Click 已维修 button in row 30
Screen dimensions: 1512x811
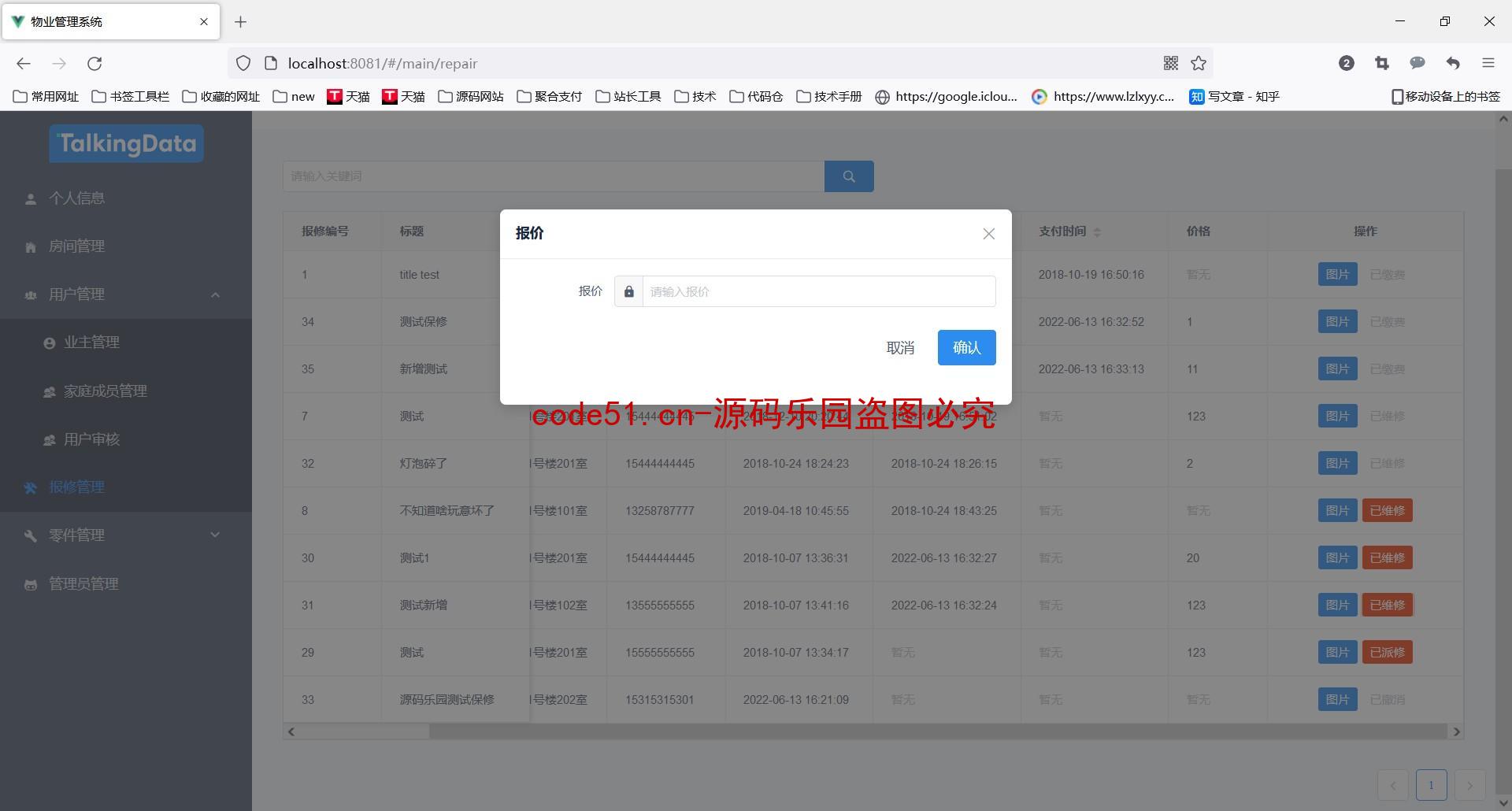point(1387,557)
